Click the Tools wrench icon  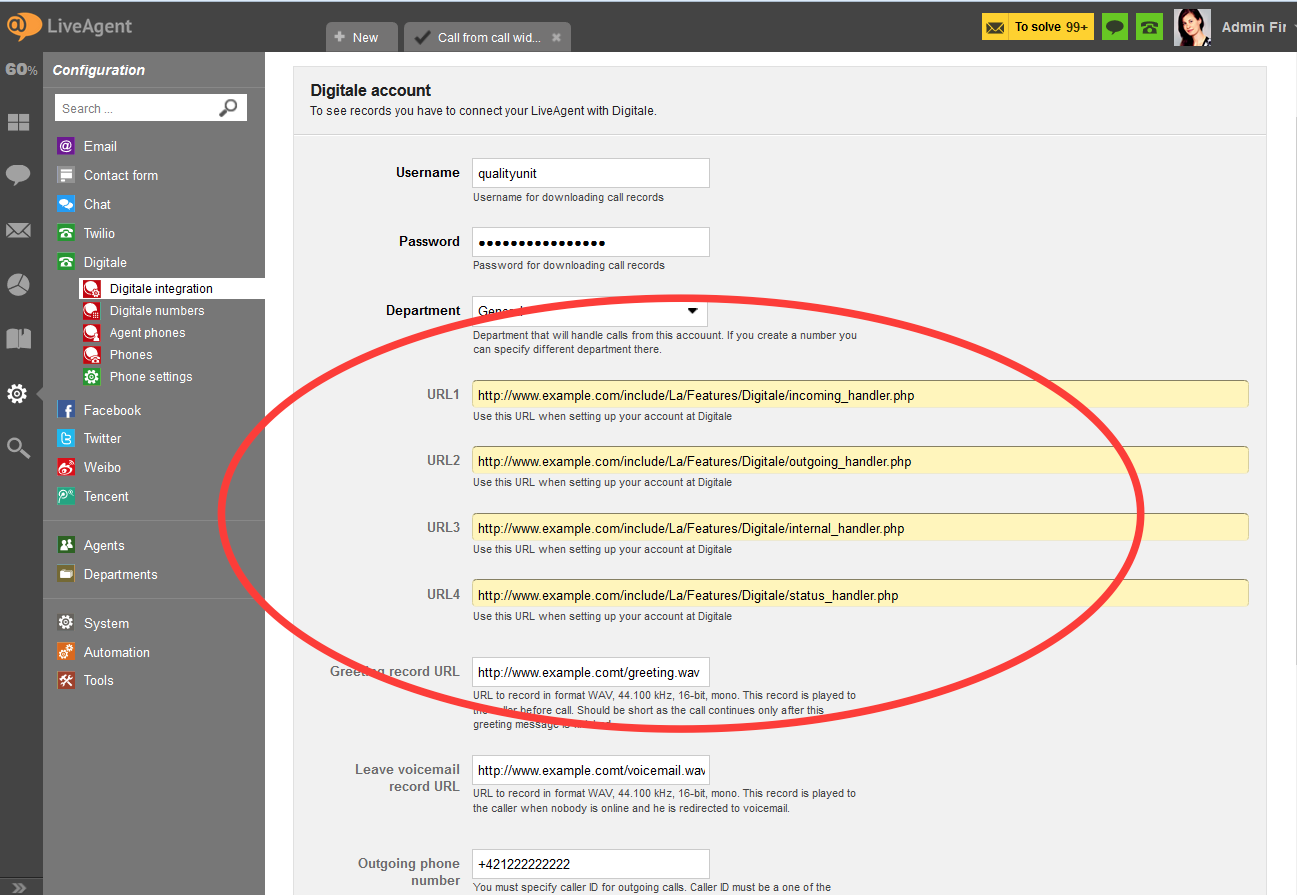pyautogui.click(x=66, y=680)
